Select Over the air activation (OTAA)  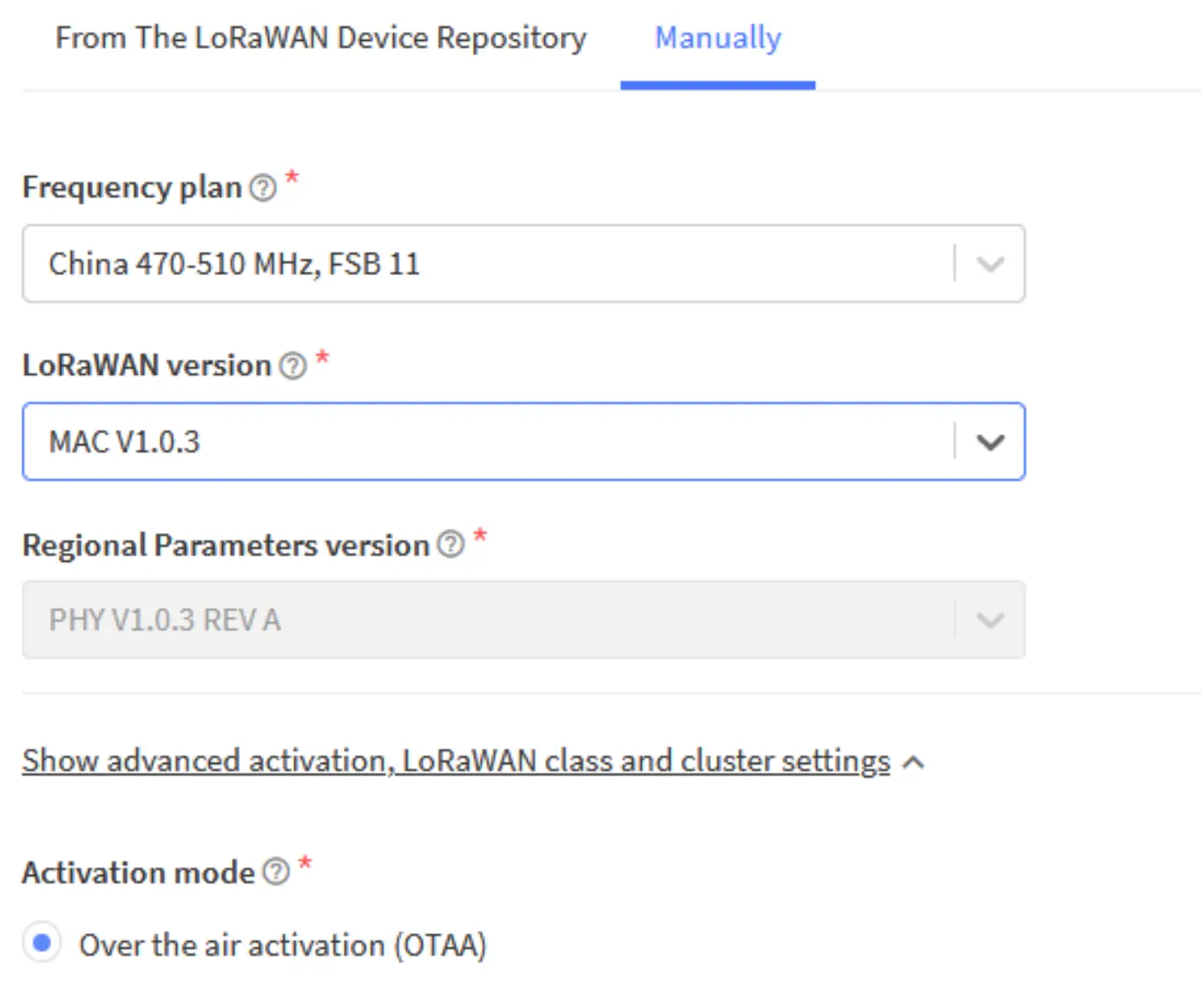coord(42,943)
